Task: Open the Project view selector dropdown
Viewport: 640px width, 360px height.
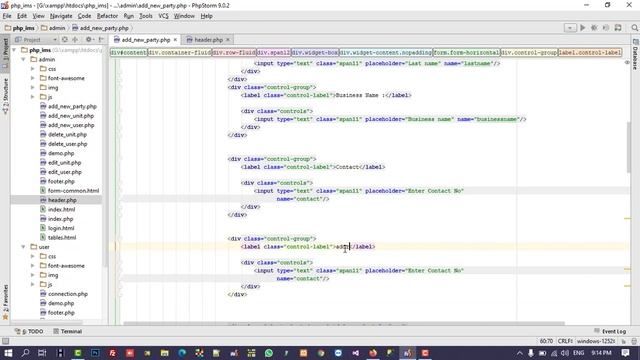Action: (x=36, y=40)
